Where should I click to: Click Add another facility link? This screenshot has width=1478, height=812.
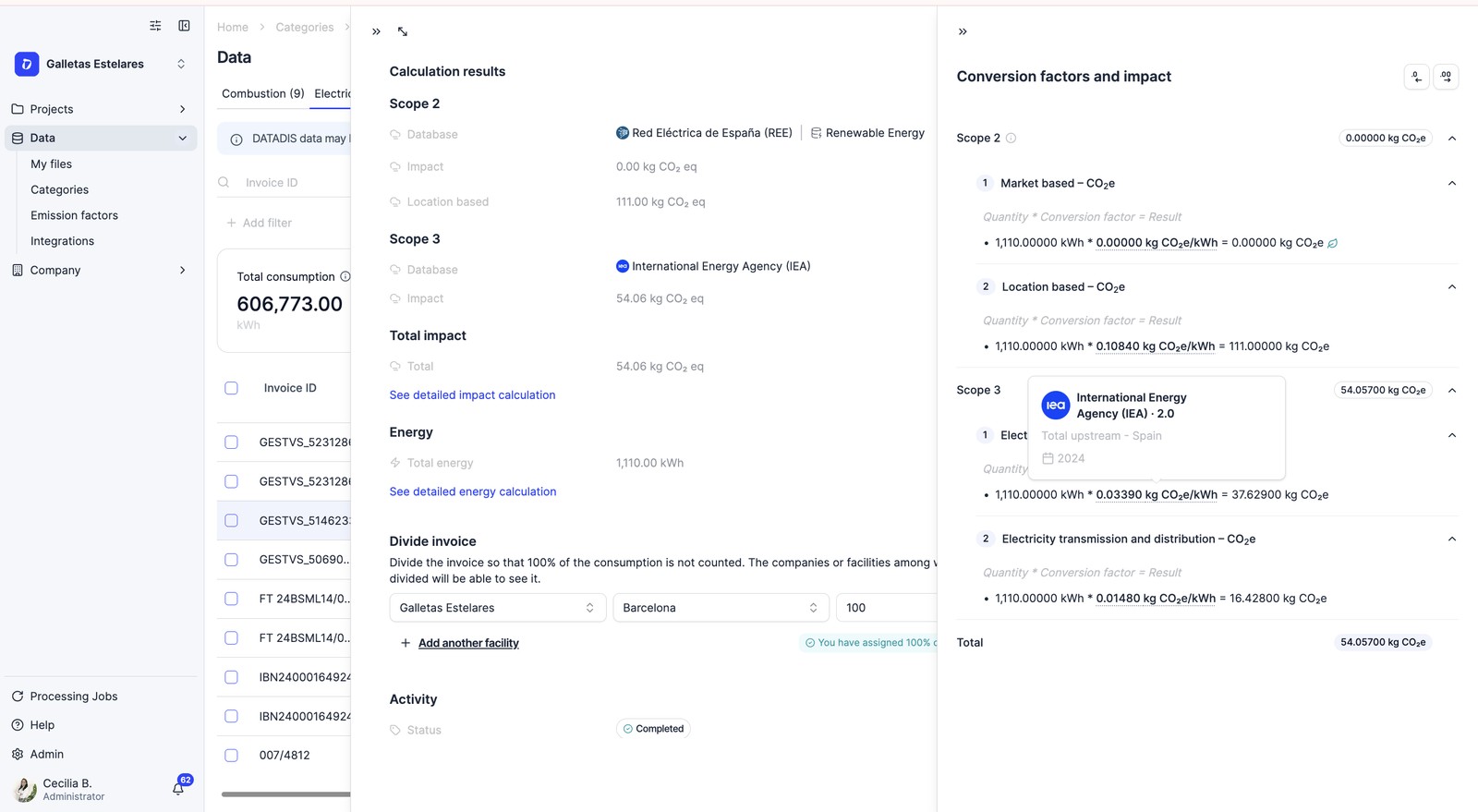(x=468, y=643)
